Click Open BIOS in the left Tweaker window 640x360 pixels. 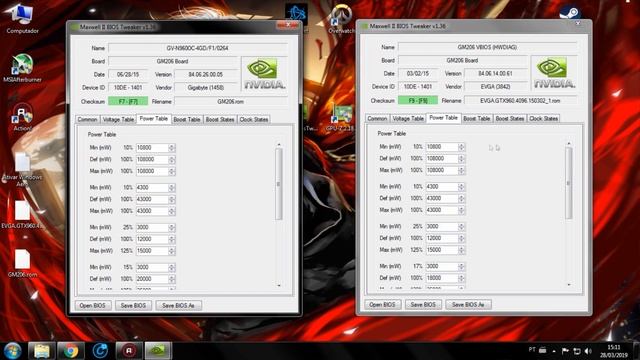pyautogui.click(x=93, y=305)
